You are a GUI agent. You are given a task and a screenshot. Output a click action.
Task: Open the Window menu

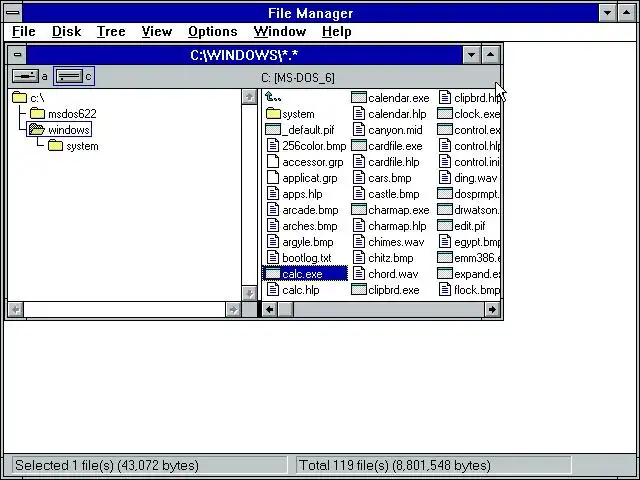point(280,31)
